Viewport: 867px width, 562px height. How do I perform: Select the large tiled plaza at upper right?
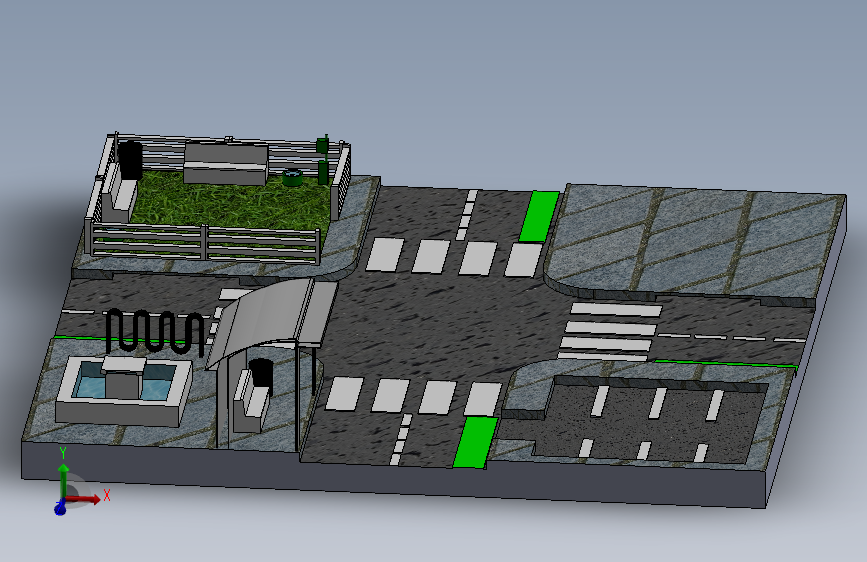coord(697,241)
